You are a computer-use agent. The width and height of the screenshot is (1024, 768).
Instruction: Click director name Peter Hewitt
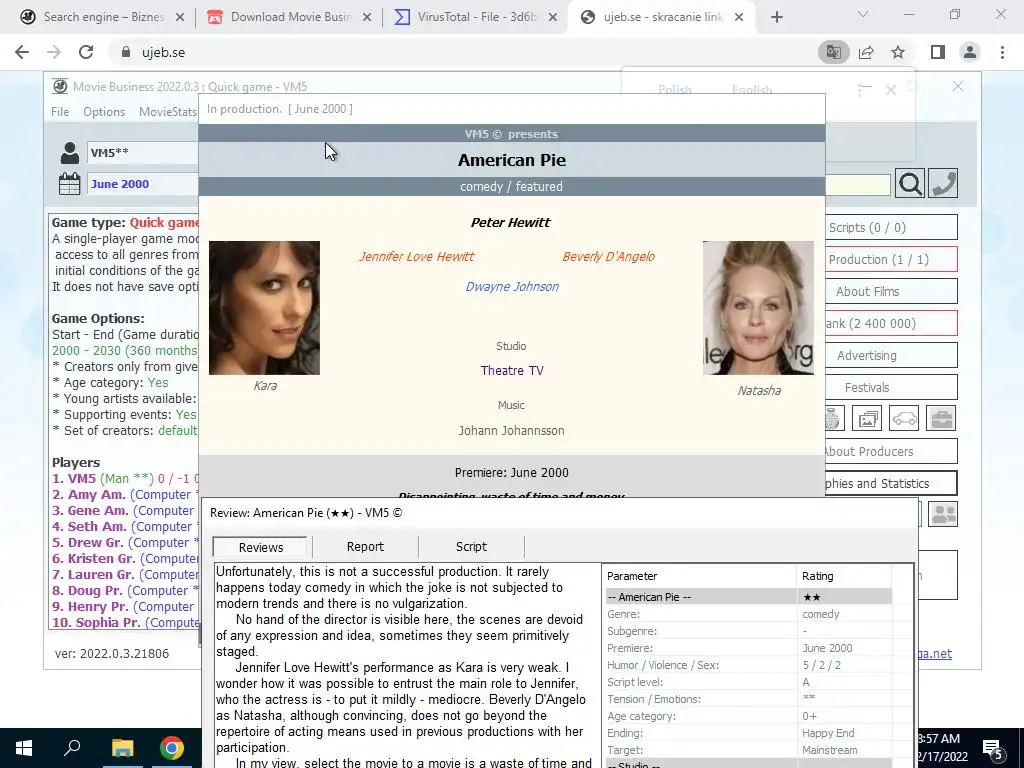(511, 222)
